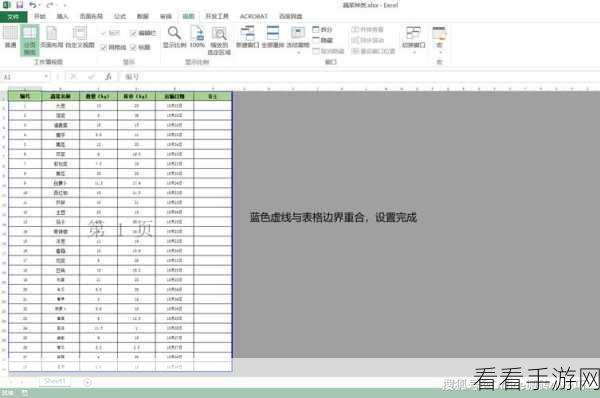Image resolution: width=600 pixels, height=398 pixels.
Task: Click the formula bar confirm checkmark icon
Action: coord(91,77)
